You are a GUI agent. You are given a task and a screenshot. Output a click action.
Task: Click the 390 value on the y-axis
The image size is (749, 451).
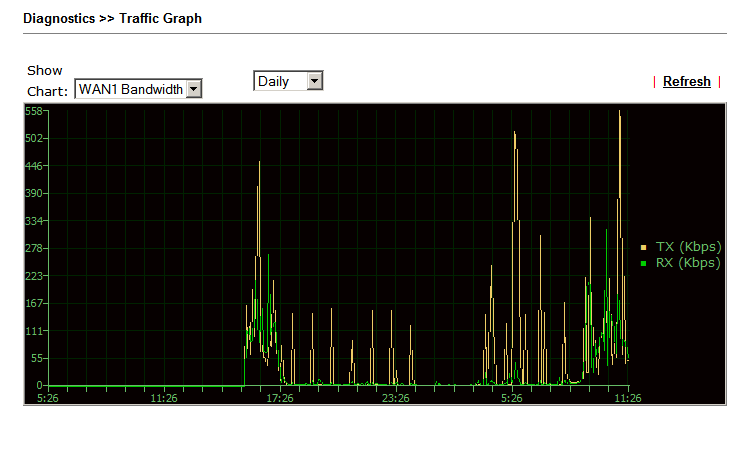coord(33,193)
